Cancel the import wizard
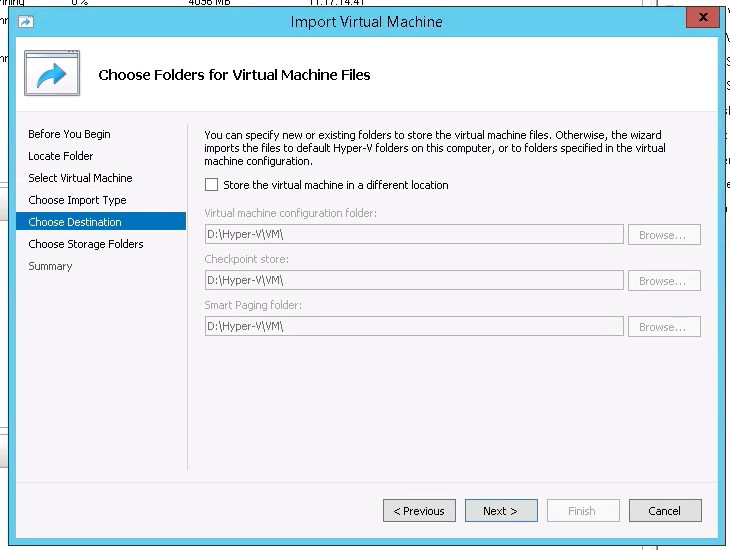Viewport: 730px width, 550px height. click(665, 511)
